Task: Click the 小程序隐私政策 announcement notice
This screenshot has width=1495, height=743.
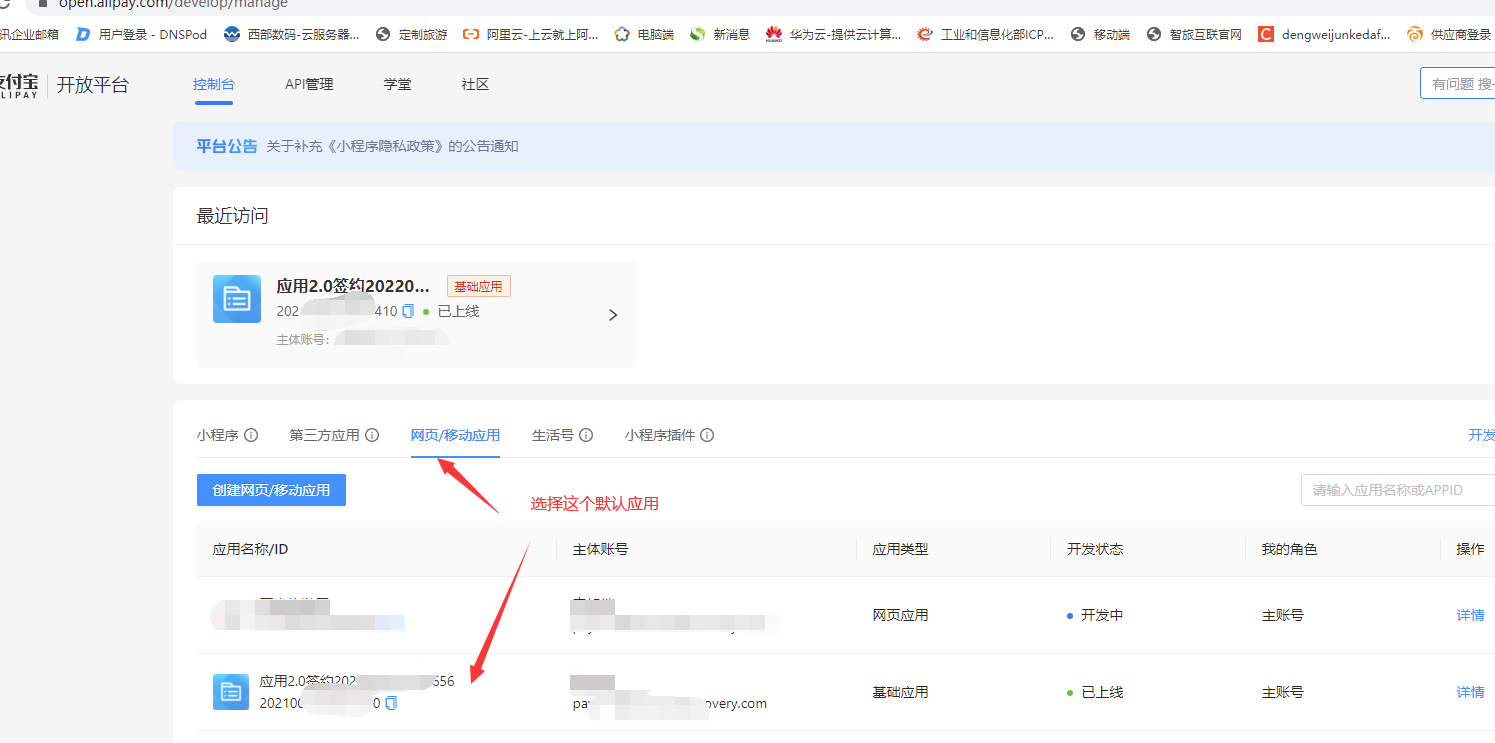Action: tap(392, 146)
